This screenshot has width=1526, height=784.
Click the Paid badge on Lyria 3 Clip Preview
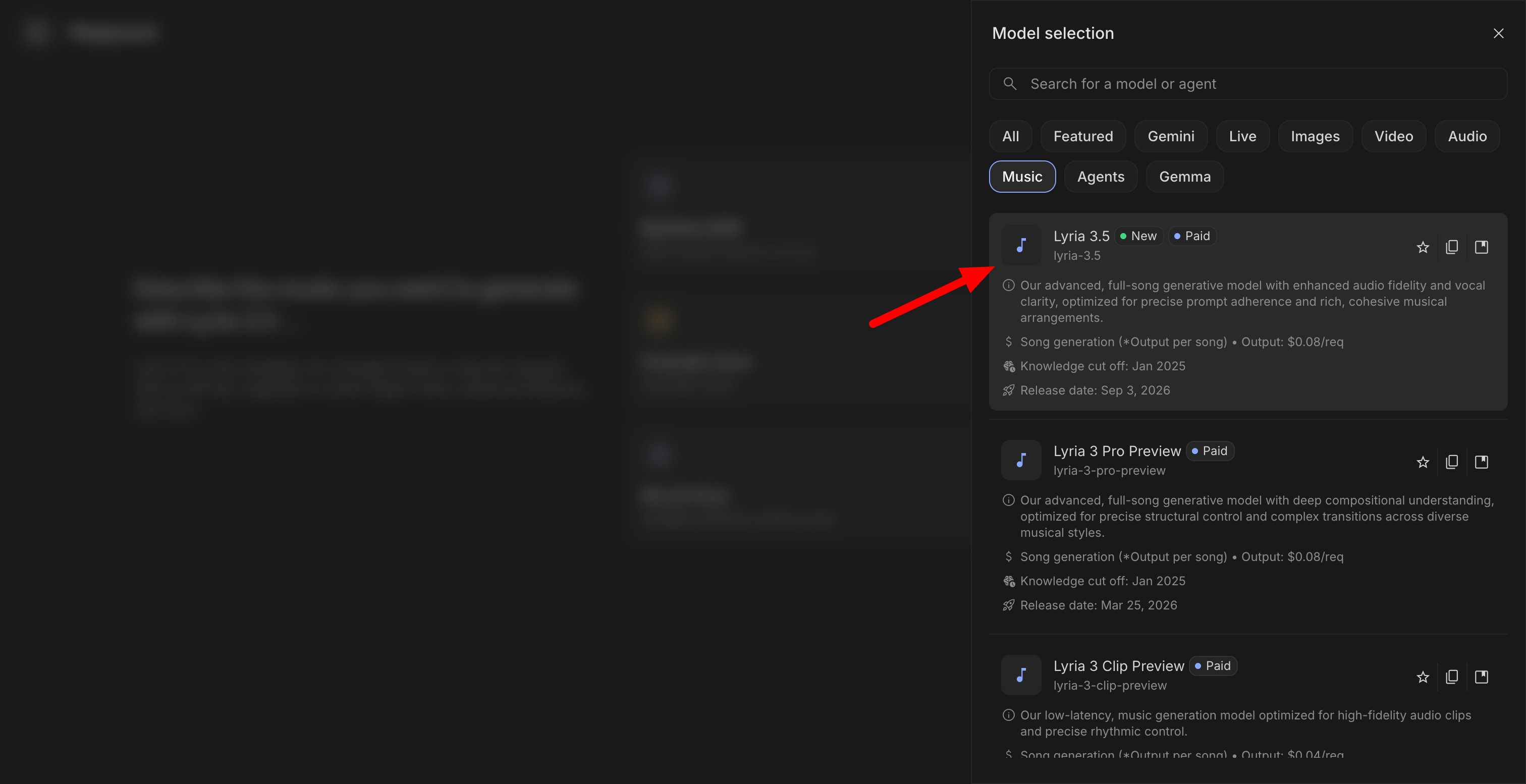coord(1213,665)
